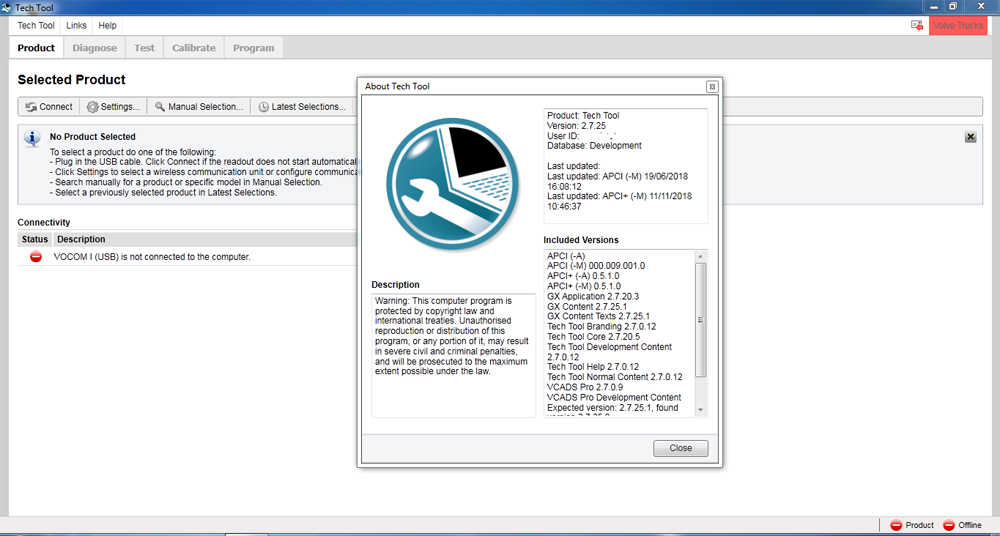Viewport: 1000px width, 536px height.
Task: Click the notification icon beside Volvo Trucks
Action: coord(916,26)
